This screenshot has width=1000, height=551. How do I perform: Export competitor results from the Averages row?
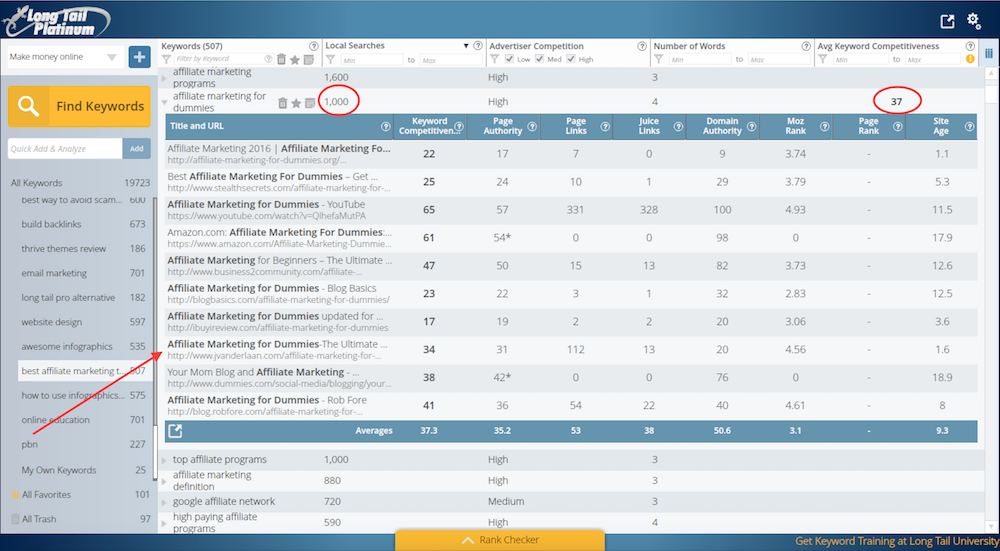click(x=176, y=431)
